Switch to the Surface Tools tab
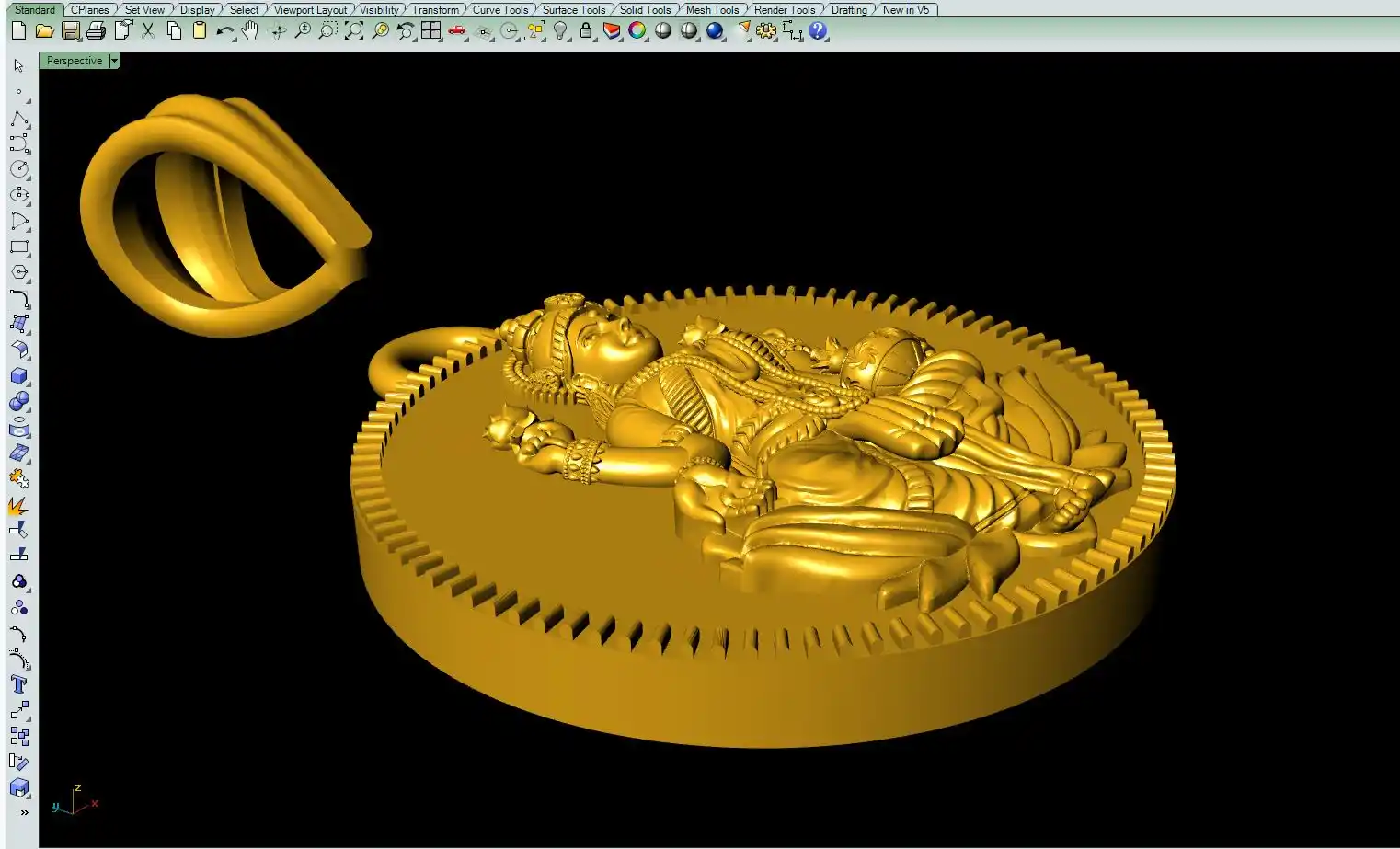Image resolution: width=1400 pixels, height=849 pixels. [x=573, y=10]
